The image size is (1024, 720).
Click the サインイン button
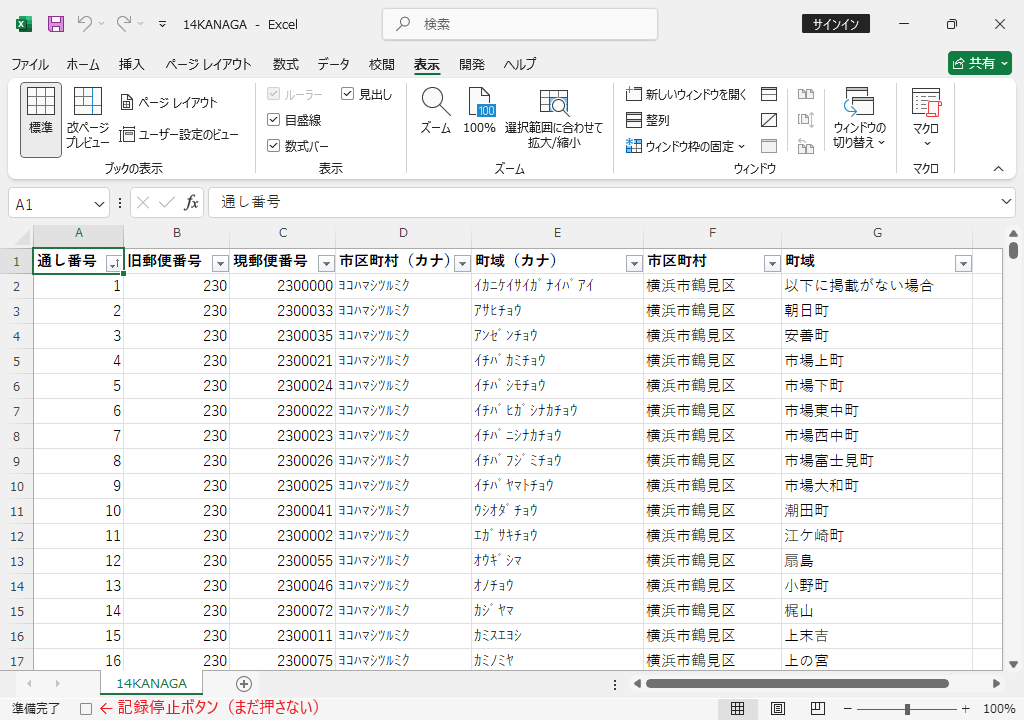[x=836, y=24]
